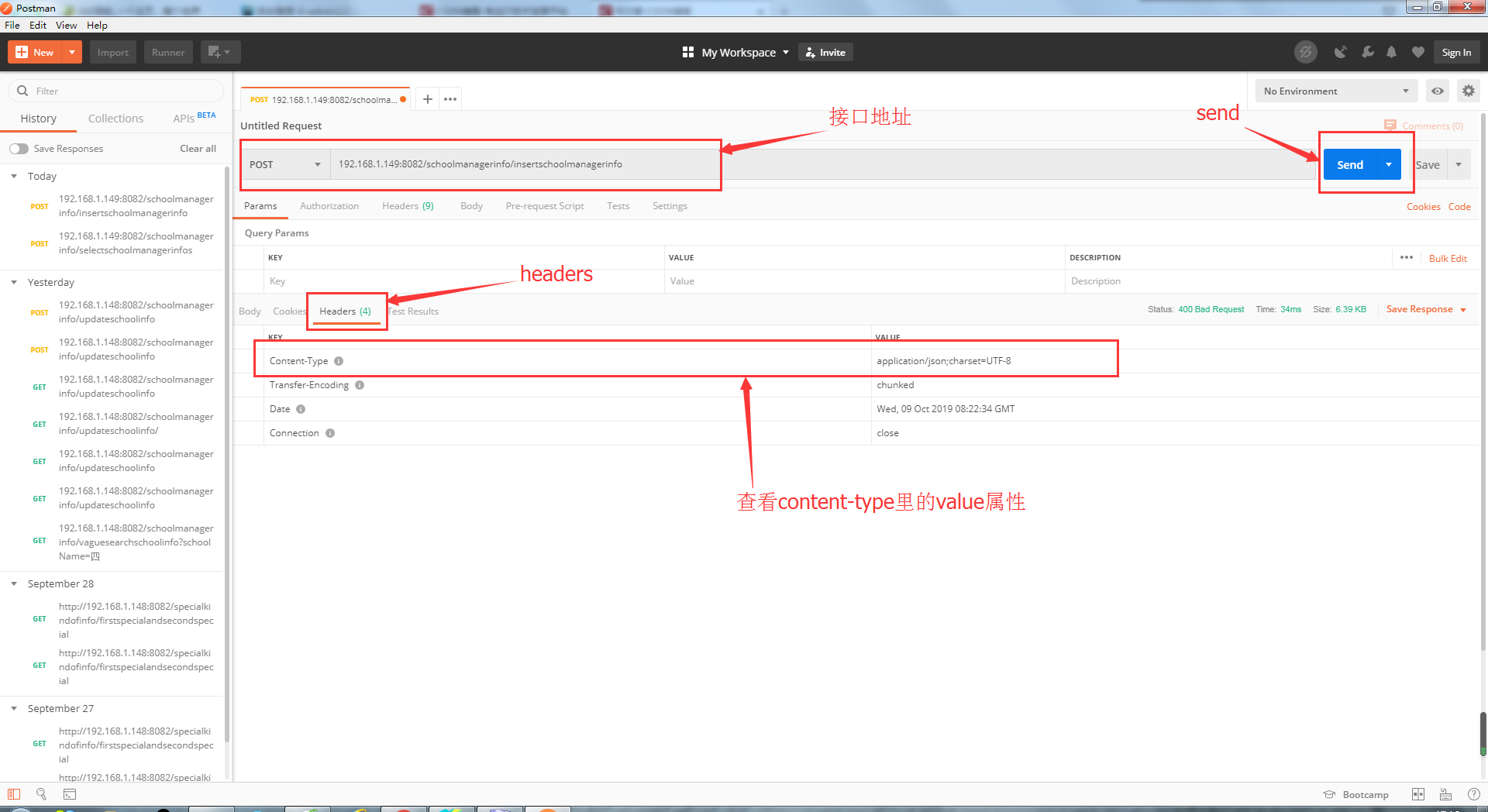Click the sidebar Filter search field
This screenshot has width=1488, height=812.
(x=116, y=91)
